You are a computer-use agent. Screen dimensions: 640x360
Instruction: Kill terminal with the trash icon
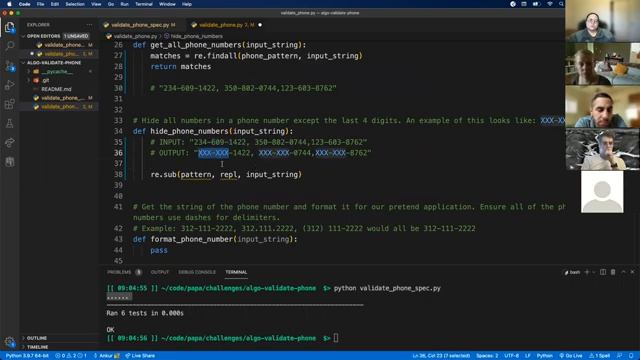(x=613, y=272)
